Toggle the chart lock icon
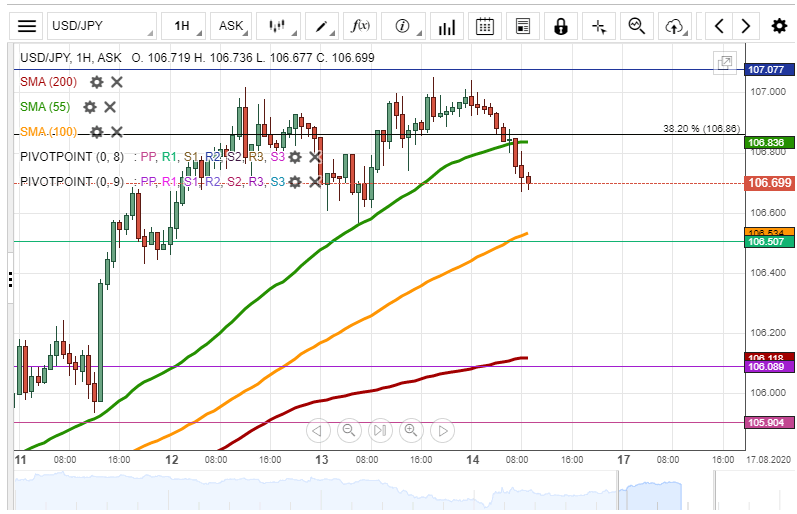The image size is (797, 514). pyautogui.click(x=561, y=26)
